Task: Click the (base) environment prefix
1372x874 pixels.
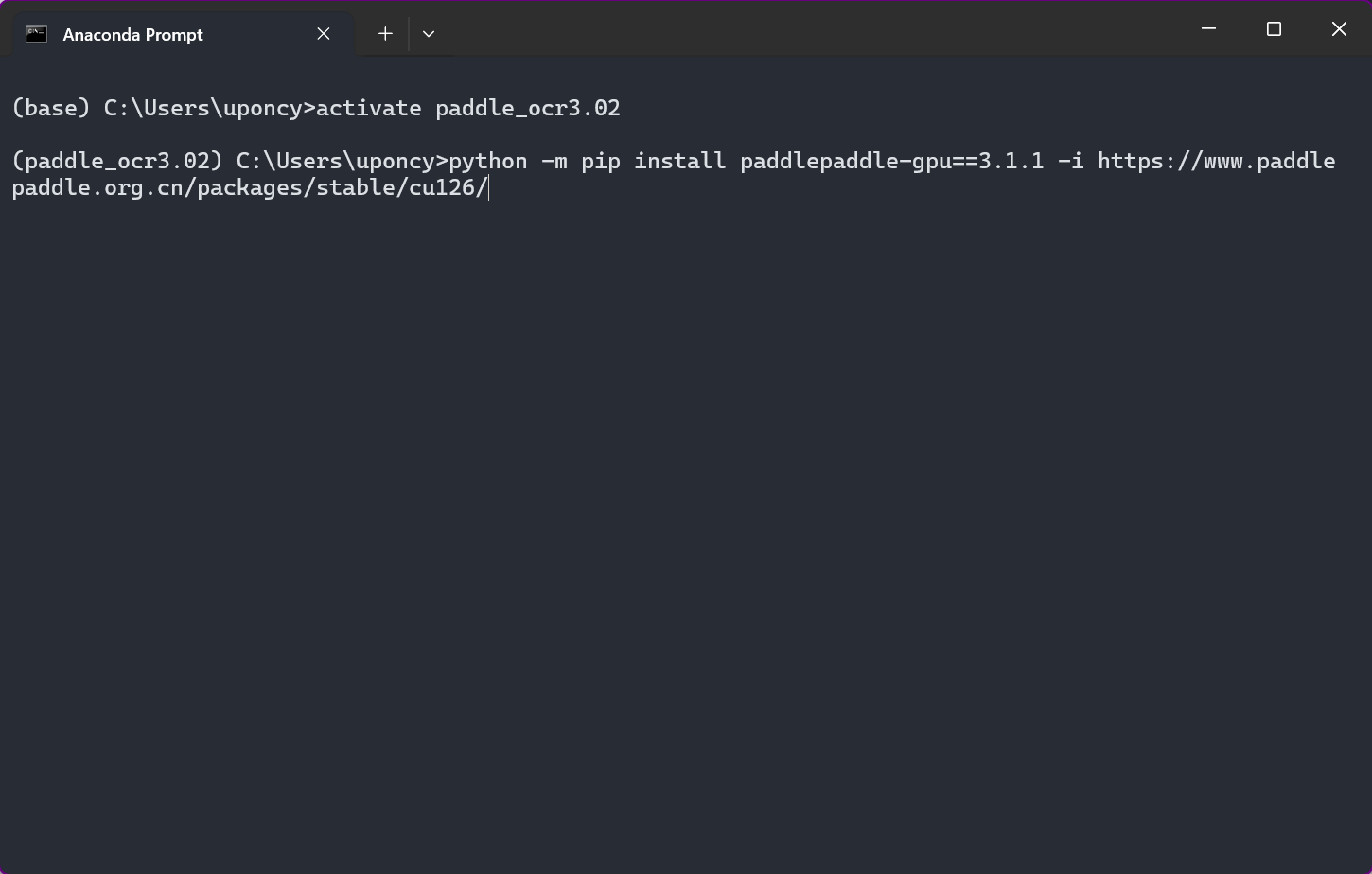Action: pos(51,109)
